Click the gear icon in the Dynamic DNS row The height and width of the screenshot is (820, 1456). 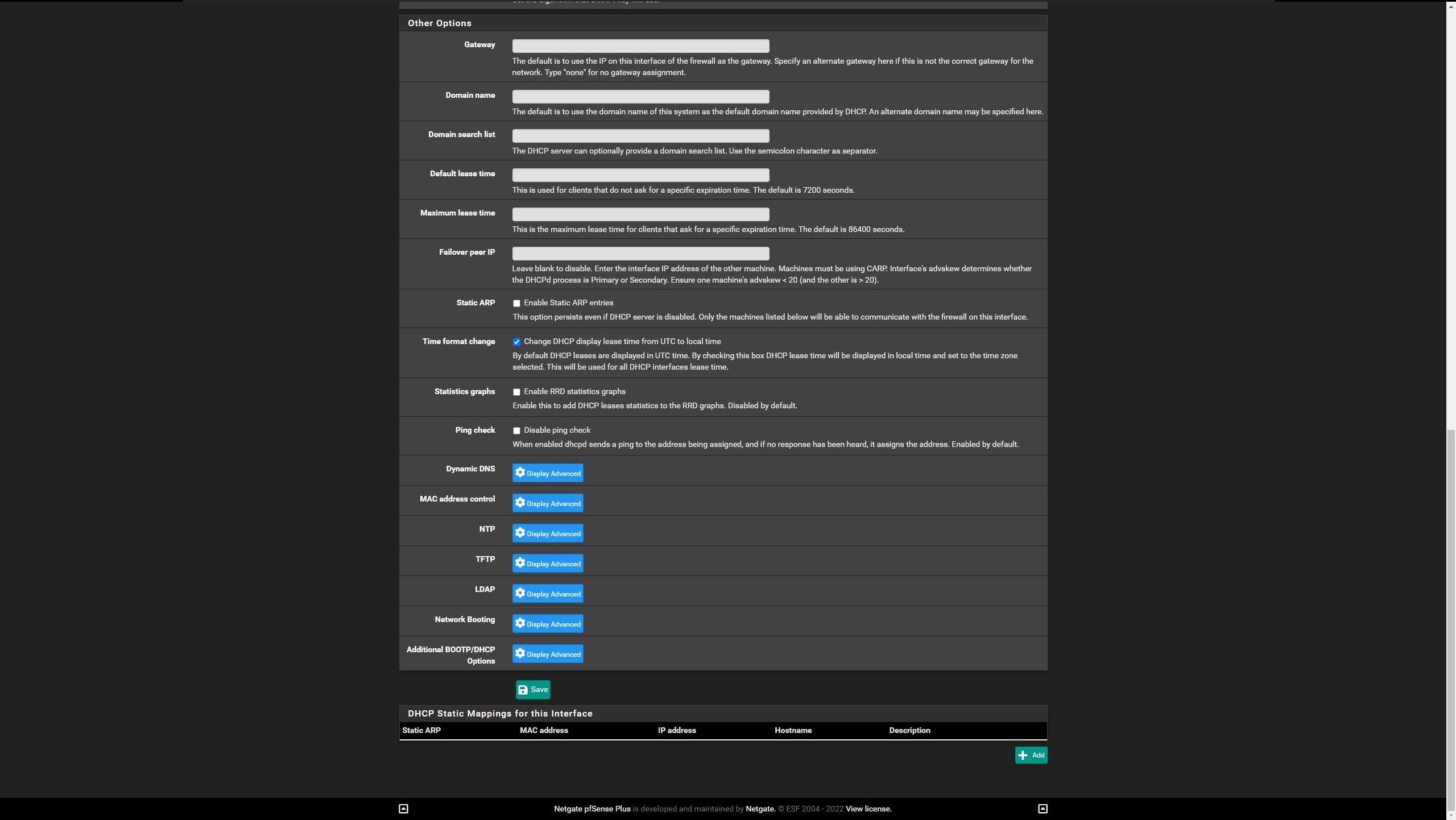click(520, 473)
